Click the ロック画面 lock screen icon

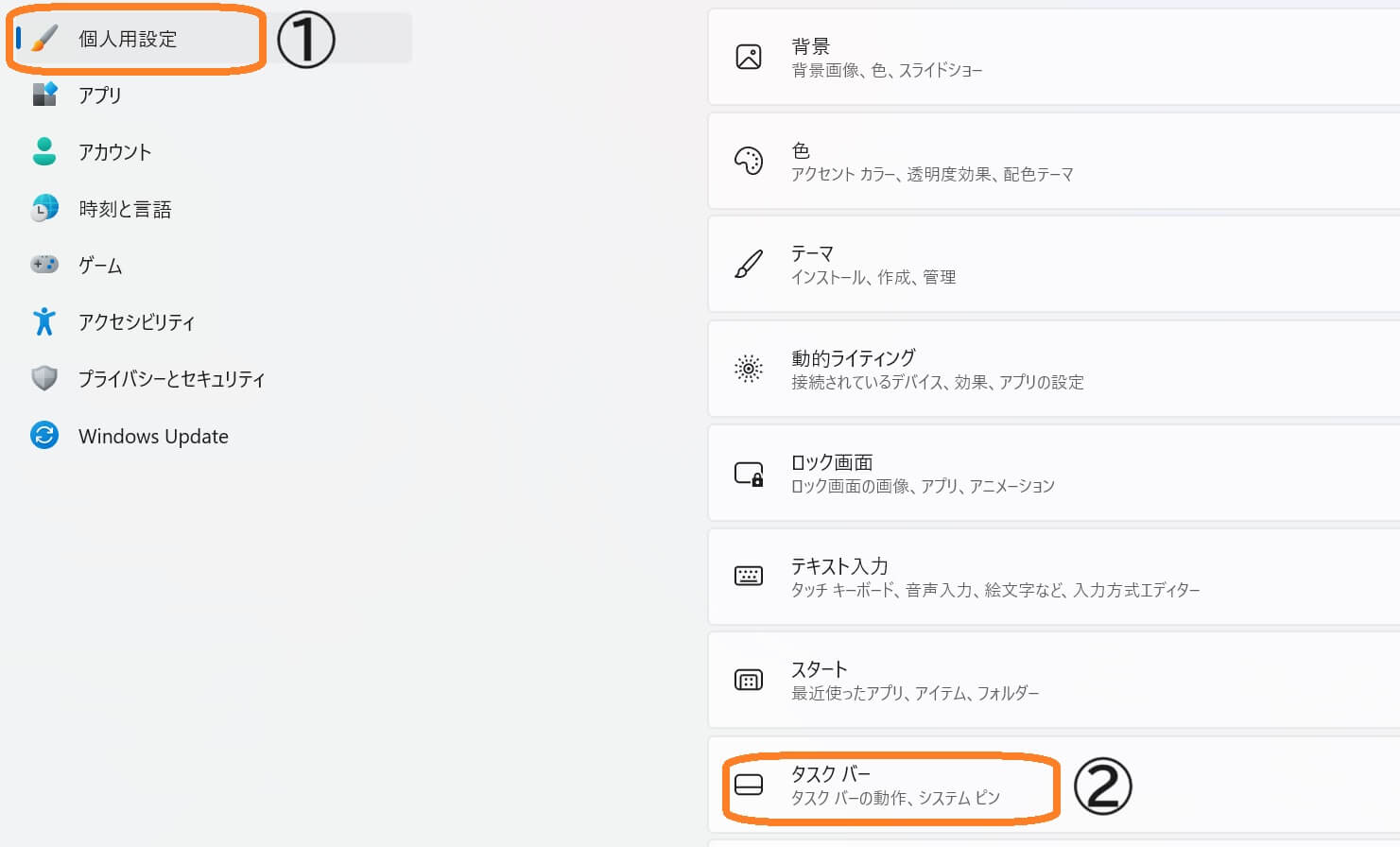(749, 473)
